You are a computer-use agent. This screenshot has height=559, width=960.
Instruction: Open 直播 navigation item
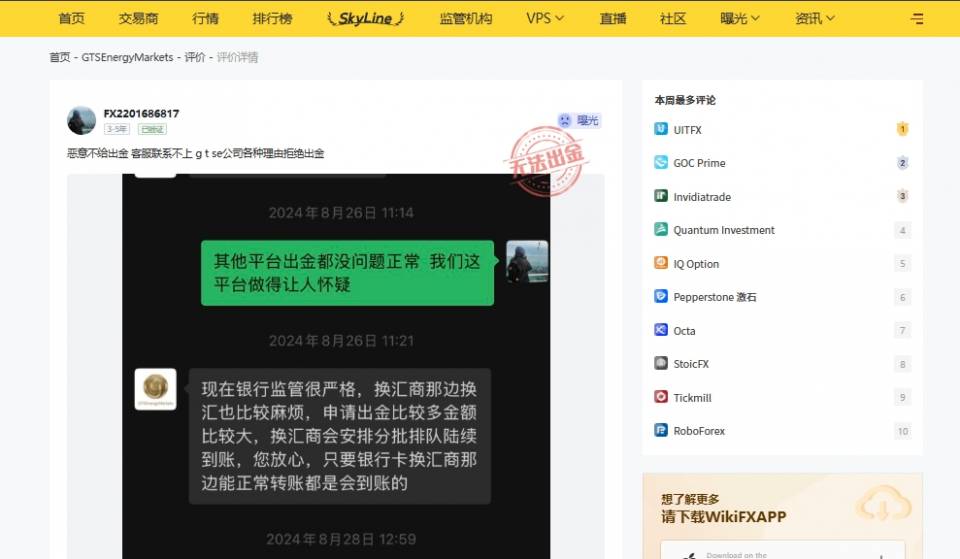613,18
